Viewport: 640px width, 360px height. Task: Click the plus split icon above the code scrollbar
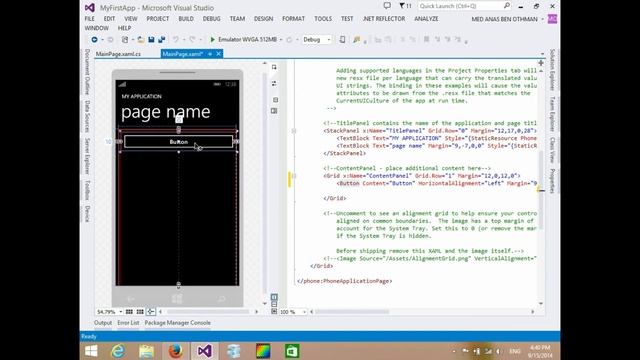click(541, 63)
